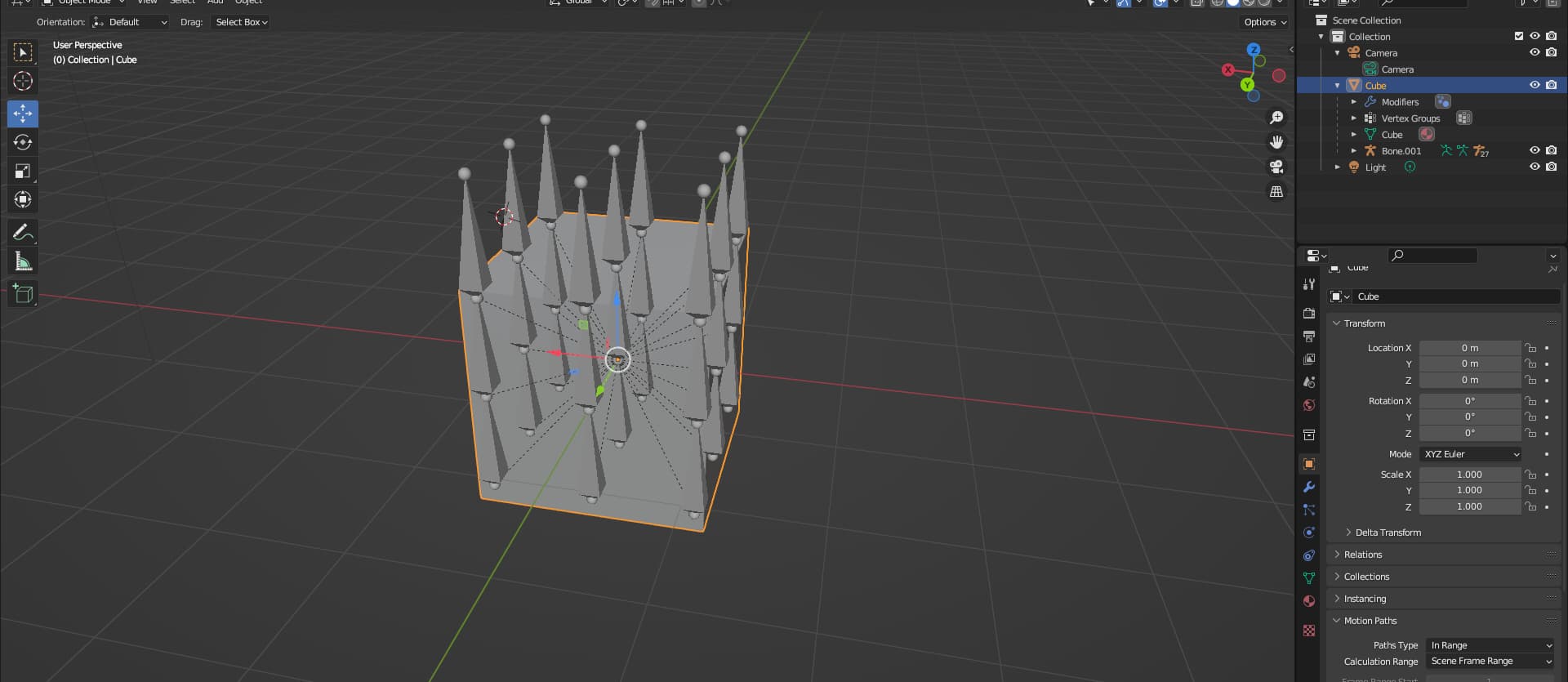Open the rotation Mode XYZ Euler dropdown
The width and height of the screenshot is (1568, 682).
click(1471, 454)
